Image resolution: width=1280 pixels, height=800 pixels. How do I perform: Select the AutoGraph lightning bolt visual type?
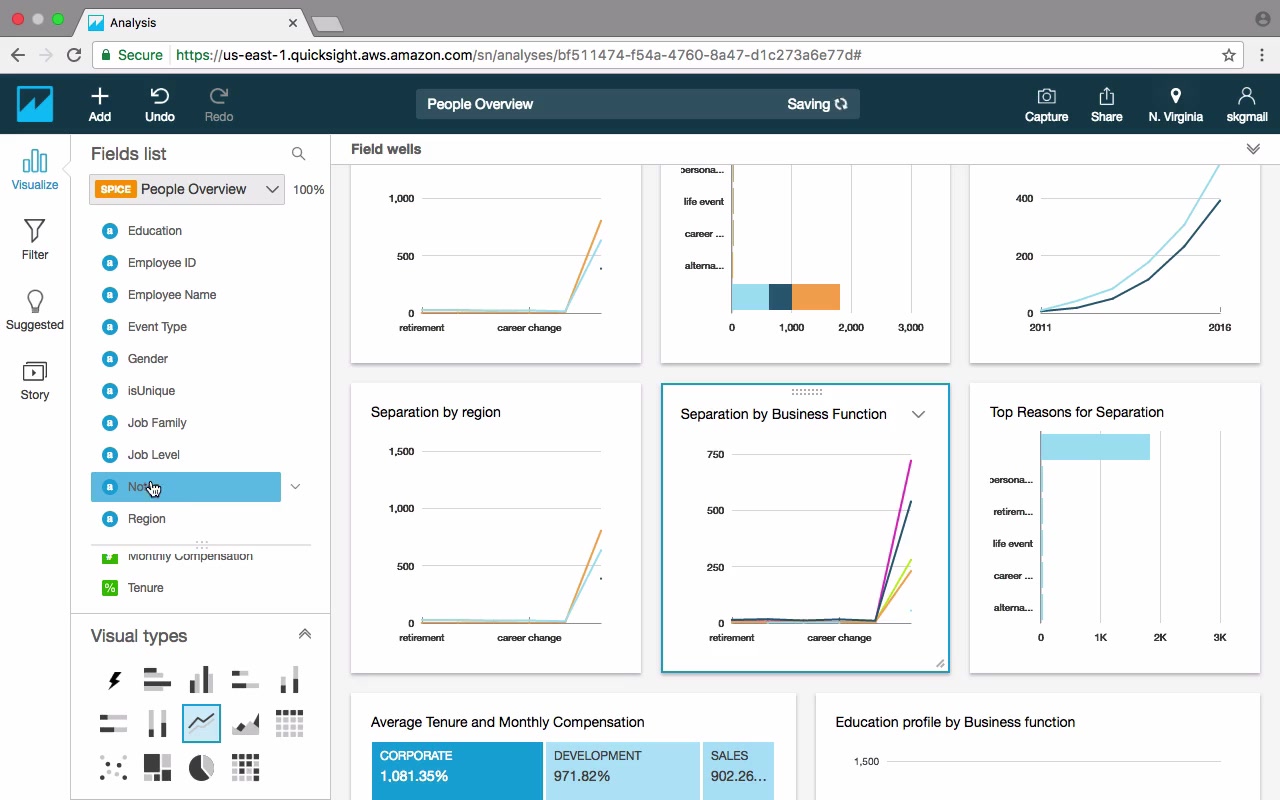114,681
